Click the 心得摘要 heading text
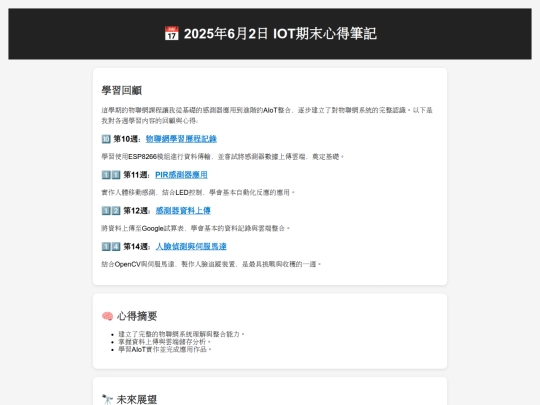 click(x=137, y=316)
